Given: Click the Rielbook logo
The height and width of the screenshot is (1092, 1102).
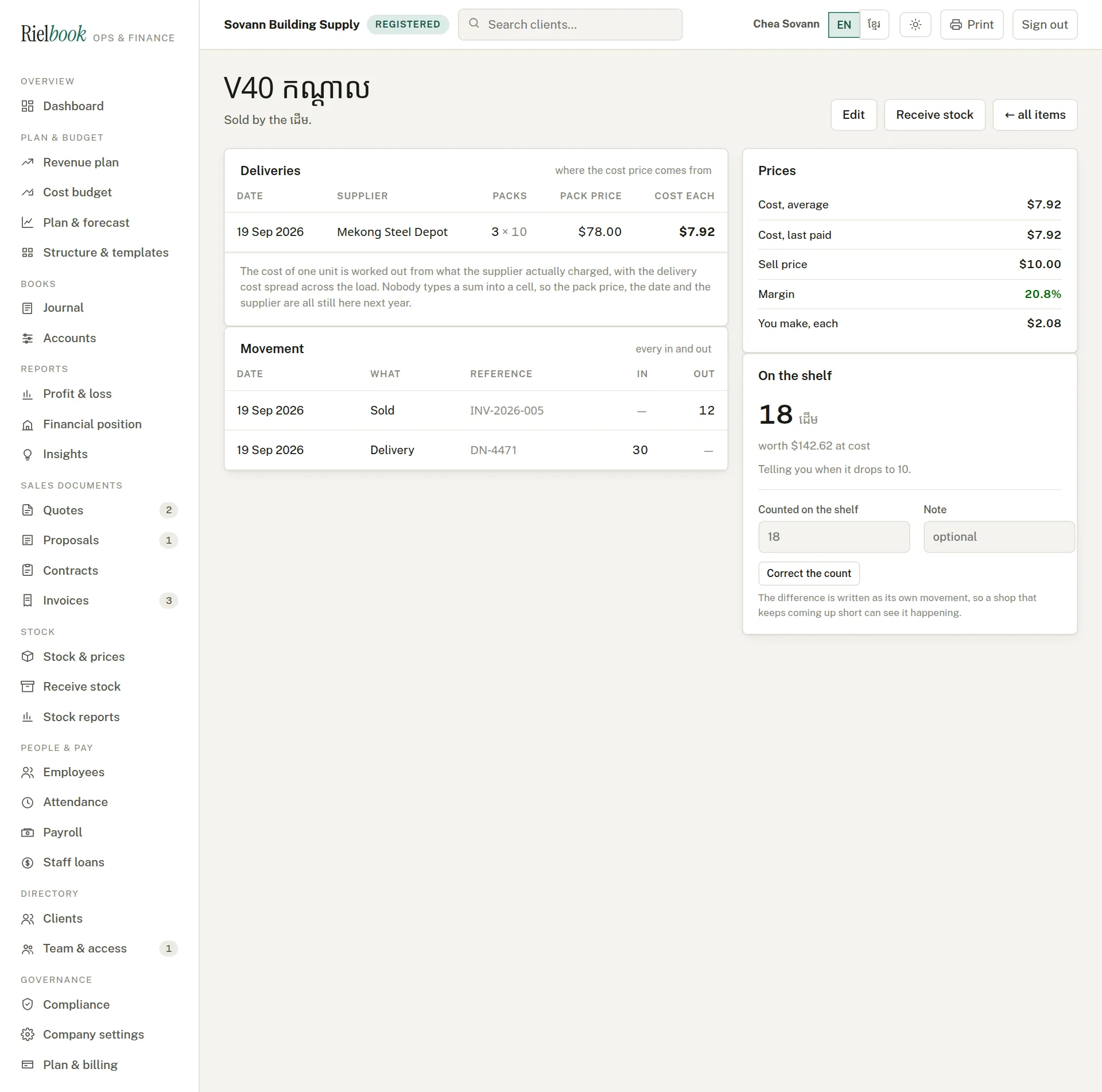Looking at the screenshot, I should click(x=53, y=34).
